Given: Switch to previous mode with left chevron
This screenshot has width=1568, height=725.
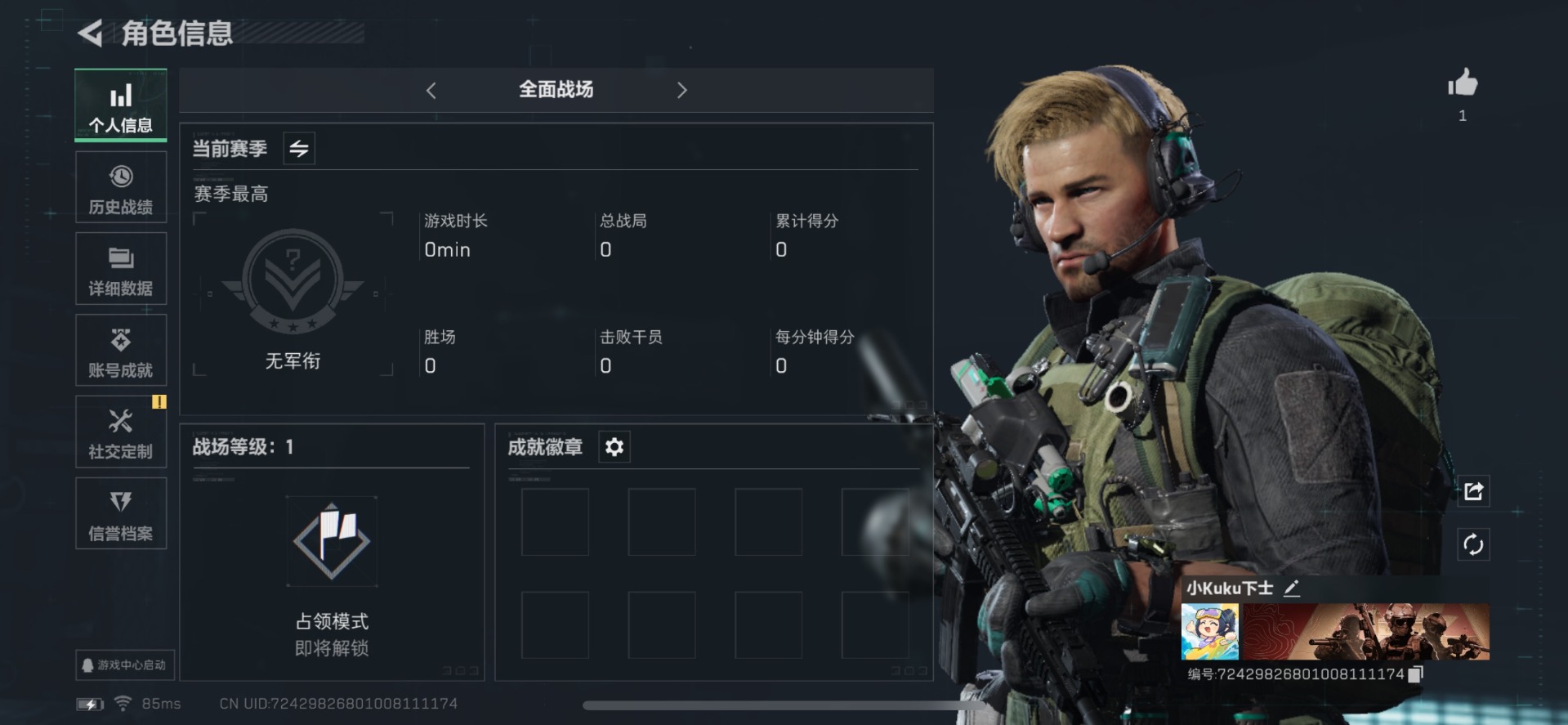Looking at the screenshot, I should pos(431,91).
